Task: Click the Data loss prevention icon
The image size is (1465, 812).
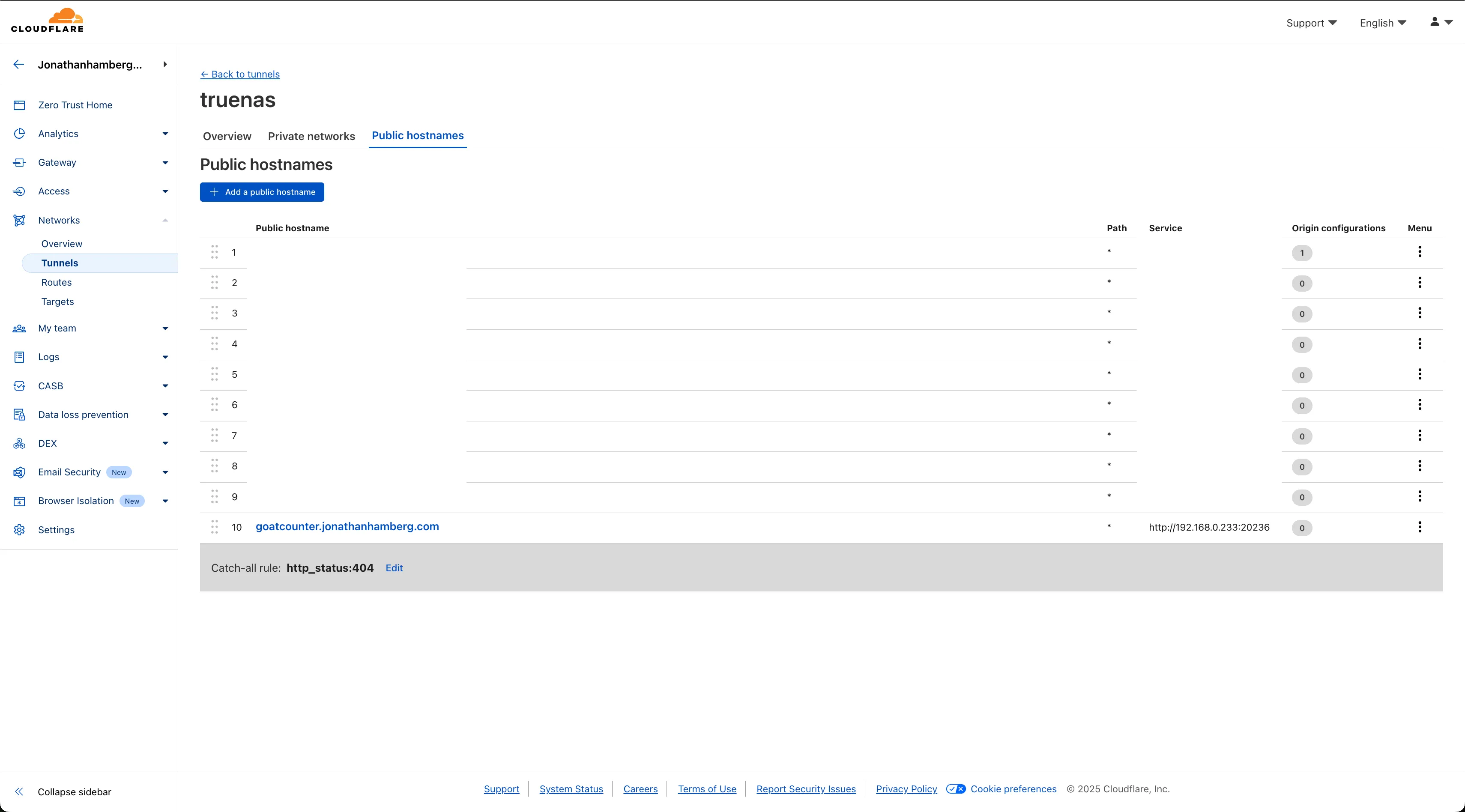Action: pyautogui.click(x=19, y=415)
